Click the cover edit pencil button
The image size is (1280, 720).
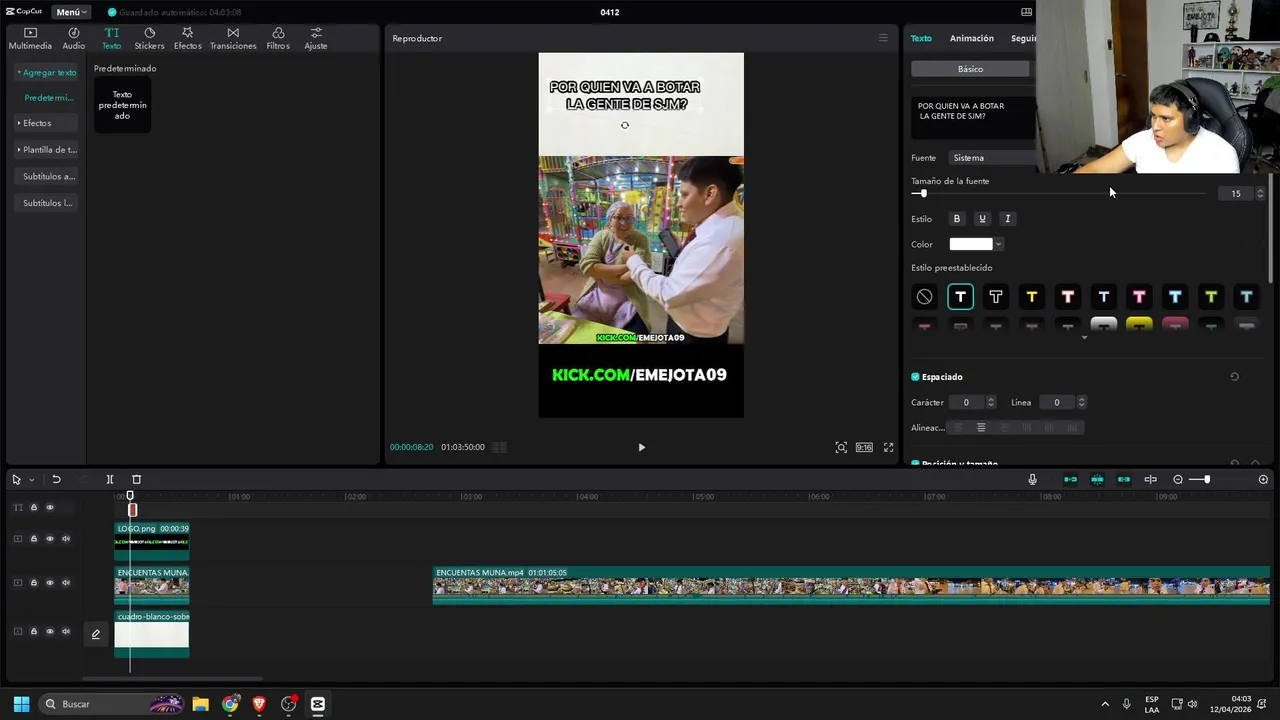(x=96, y=634)
